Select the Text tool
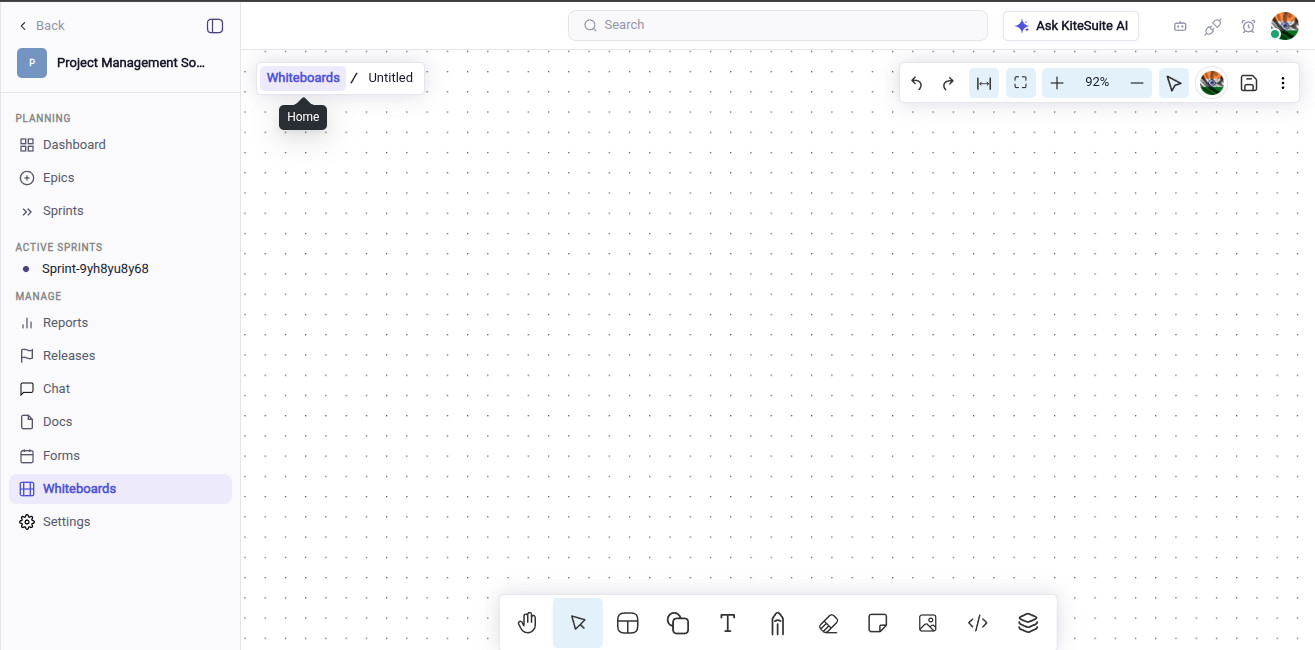This screenshot has height=650, width=1315. coord(728,623)
